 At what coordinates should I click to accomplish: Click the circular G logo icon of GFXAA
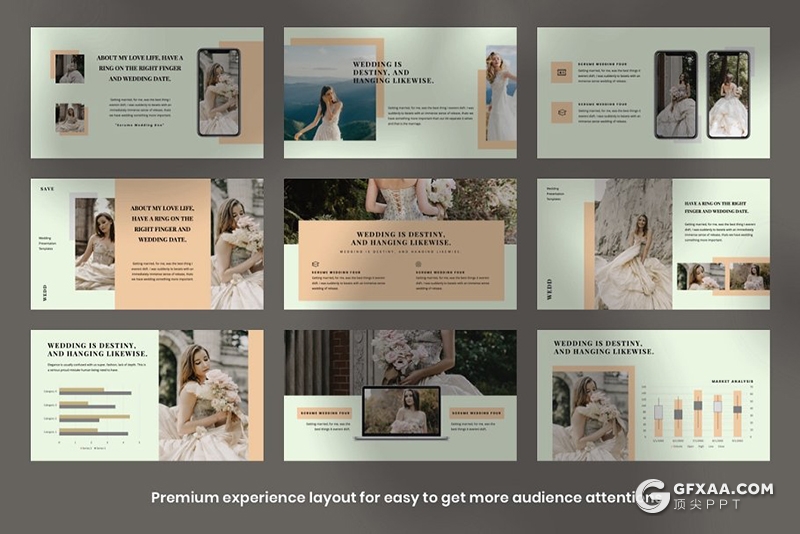pyautogui.click(x=653, y=496)
